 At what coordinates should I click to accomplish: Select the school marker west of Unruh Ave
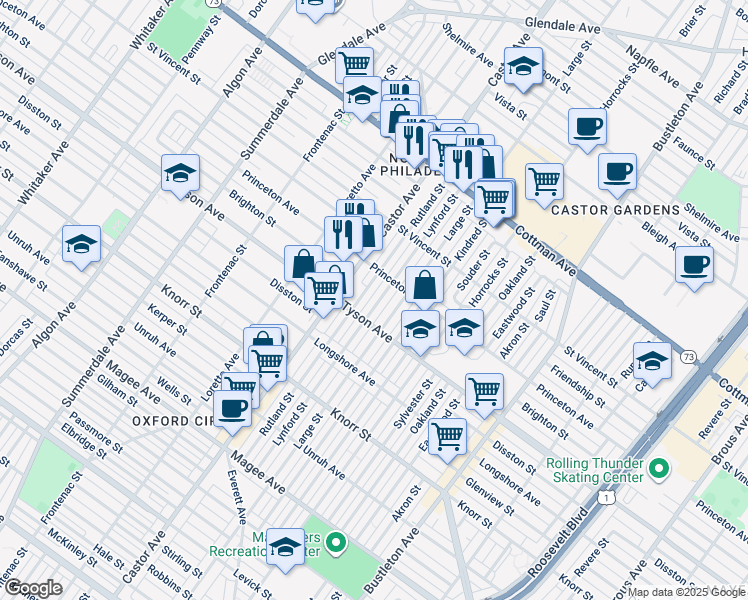tap(82, 246)
